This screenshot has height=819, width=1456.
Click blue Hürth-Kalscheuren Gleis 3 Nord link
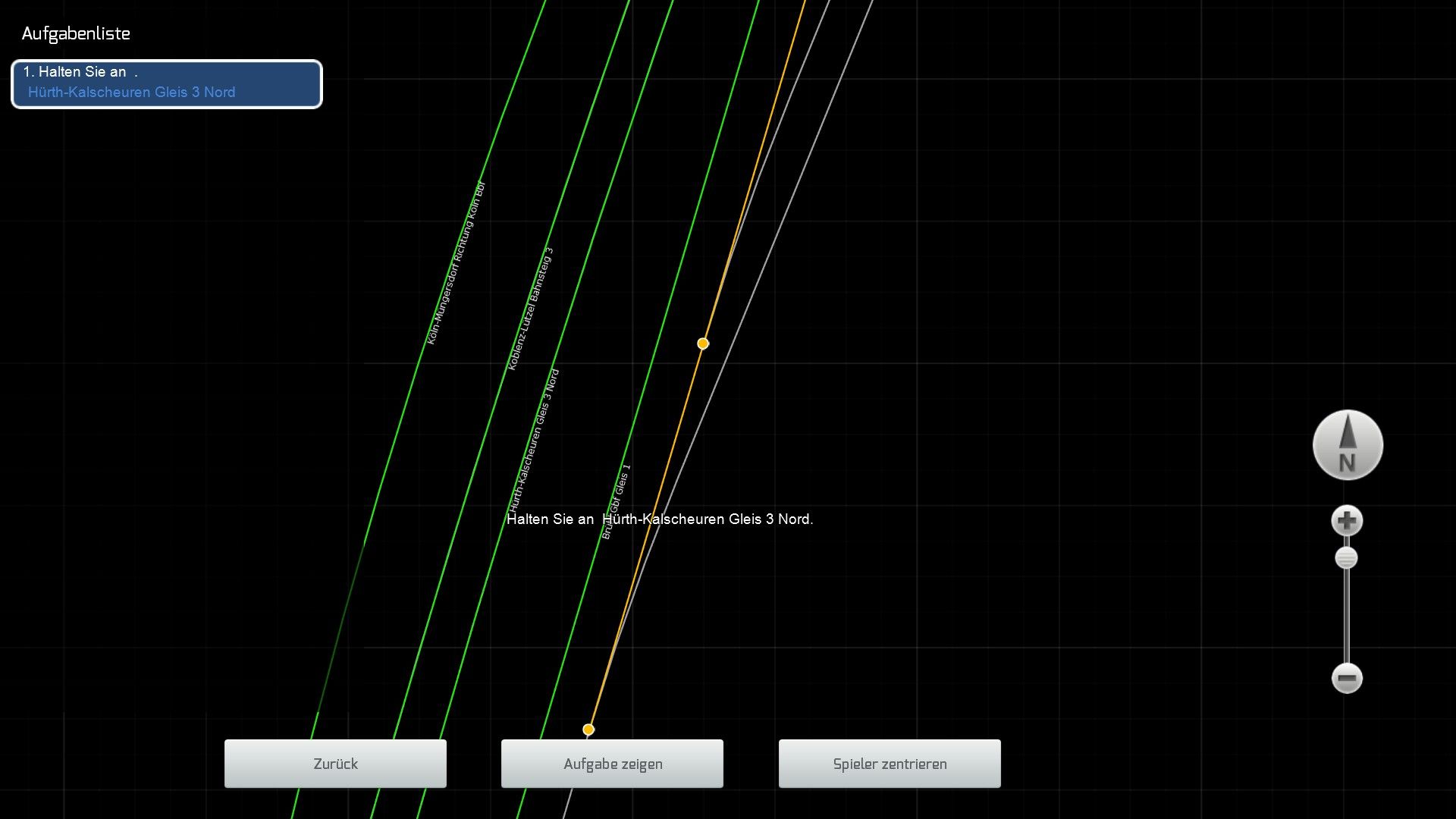pyautogui.click(x=131, y=93)
